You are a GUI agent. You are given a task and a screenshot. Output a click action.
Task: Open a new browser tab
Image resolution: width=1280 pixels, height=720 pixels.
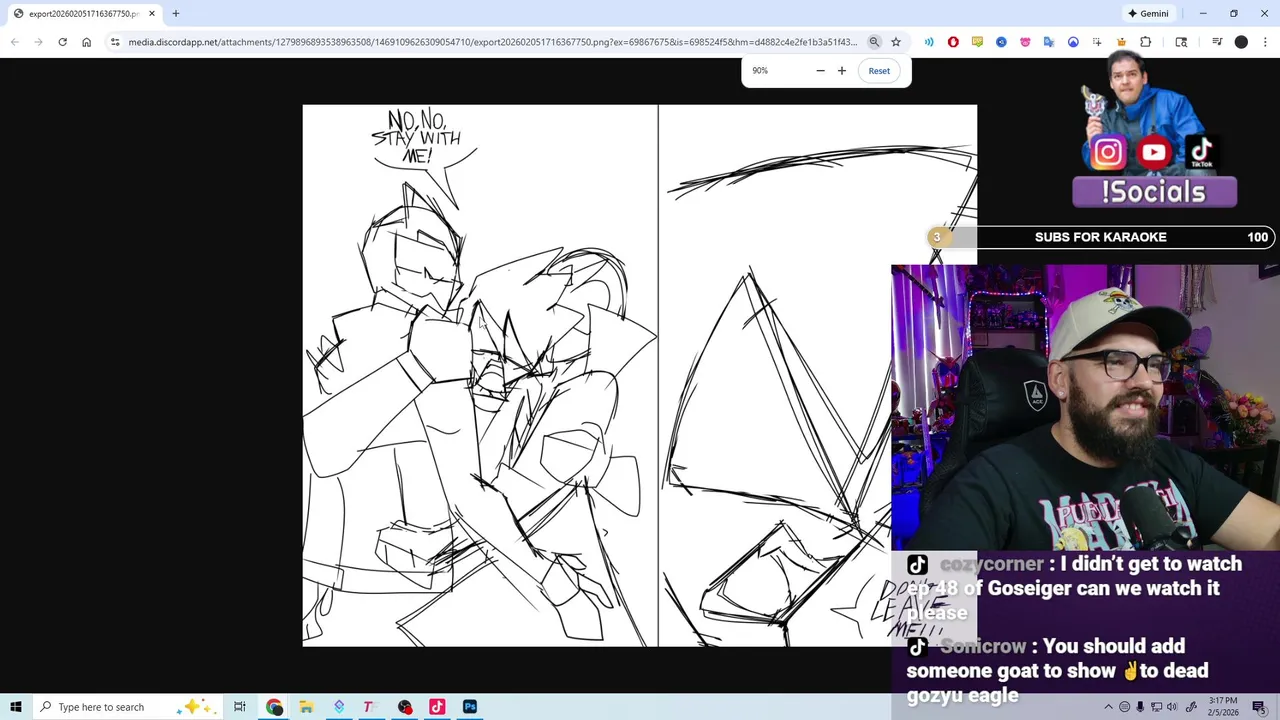point(176,13)
